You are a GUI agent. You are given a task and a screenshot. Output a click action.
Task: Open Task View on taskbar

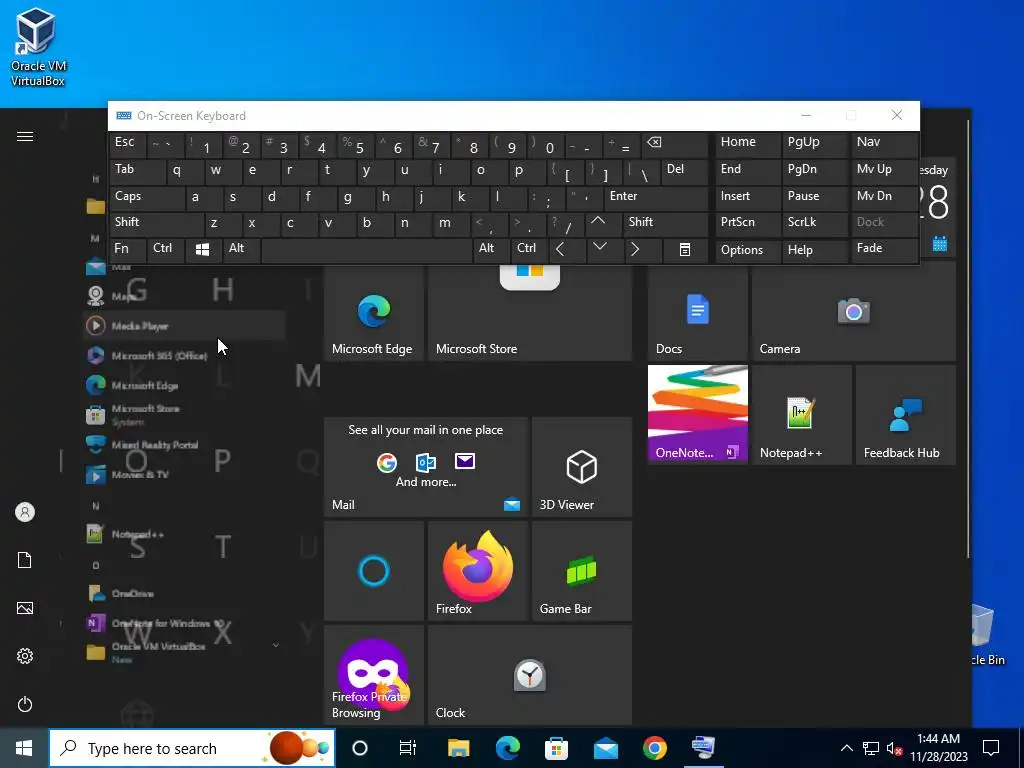pyautogui.click(x=408, y=748)
